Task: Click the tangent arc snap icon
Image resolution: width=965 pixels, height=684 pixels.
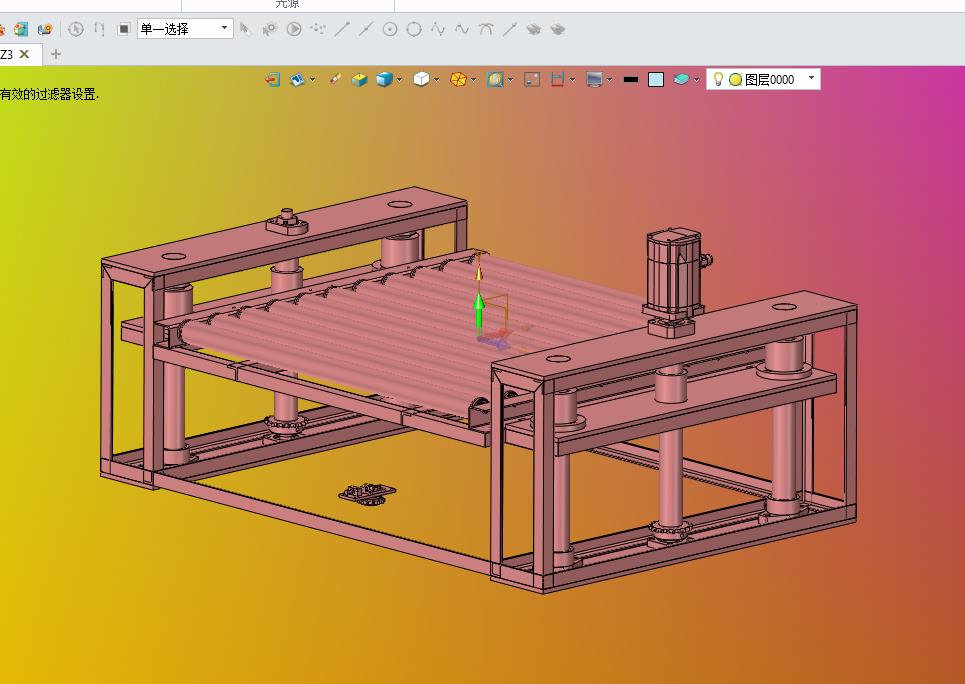Action: [x=486, y=29]
